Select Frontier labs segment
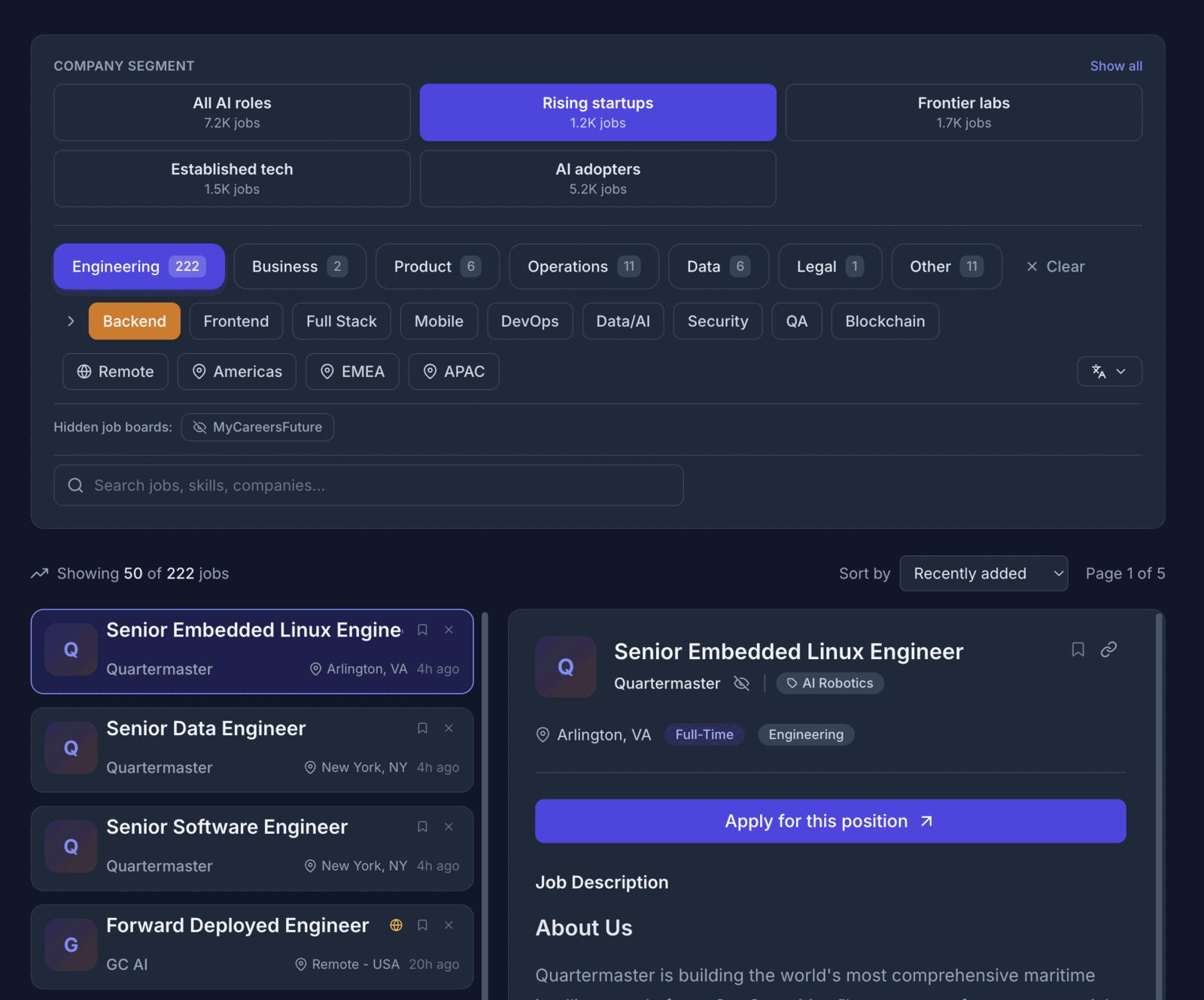 [x=963, y=112]
